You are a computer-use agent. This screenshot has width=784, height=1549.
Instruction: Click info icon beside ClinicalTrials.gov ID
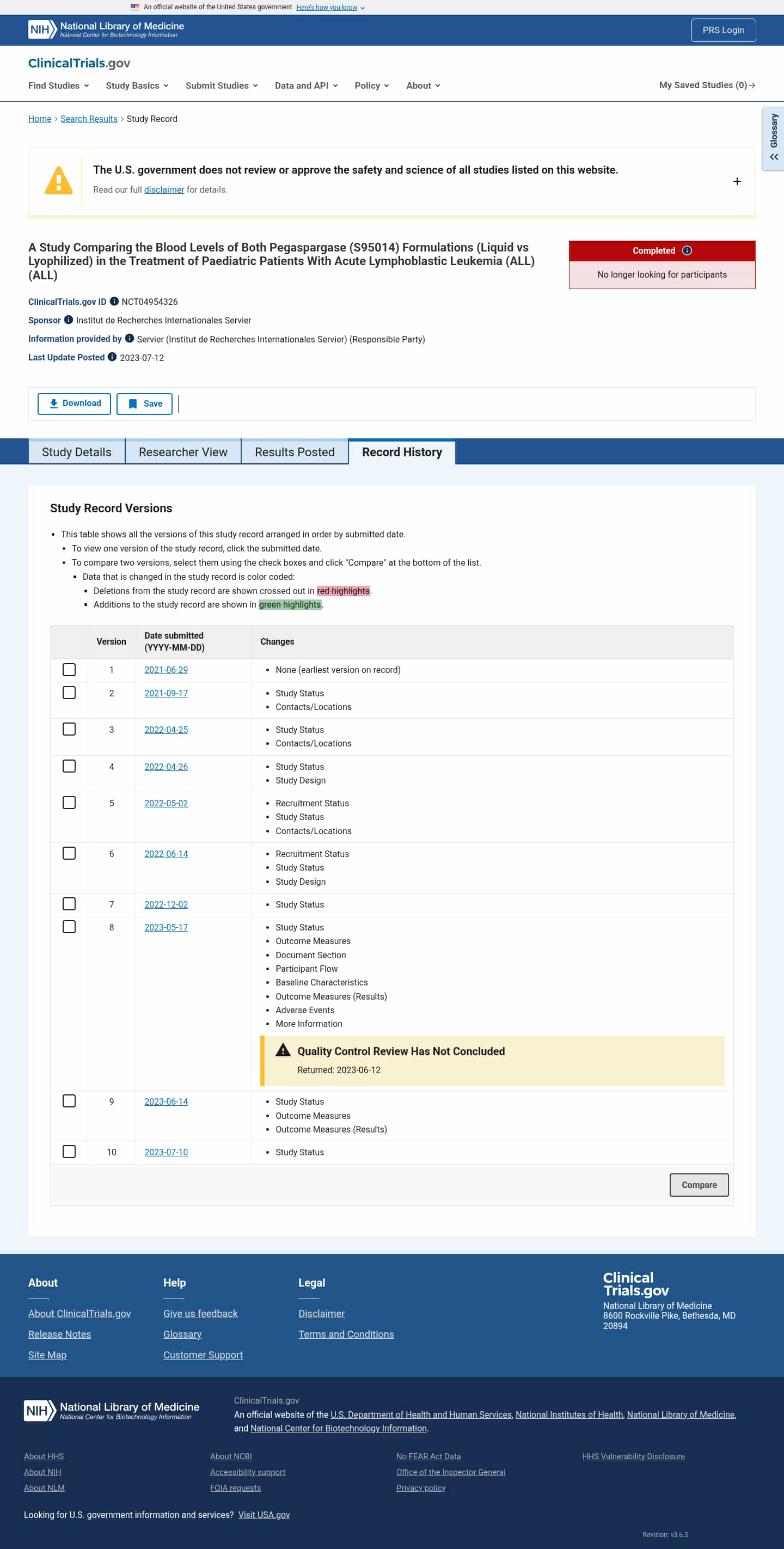(x=114, y=301)
